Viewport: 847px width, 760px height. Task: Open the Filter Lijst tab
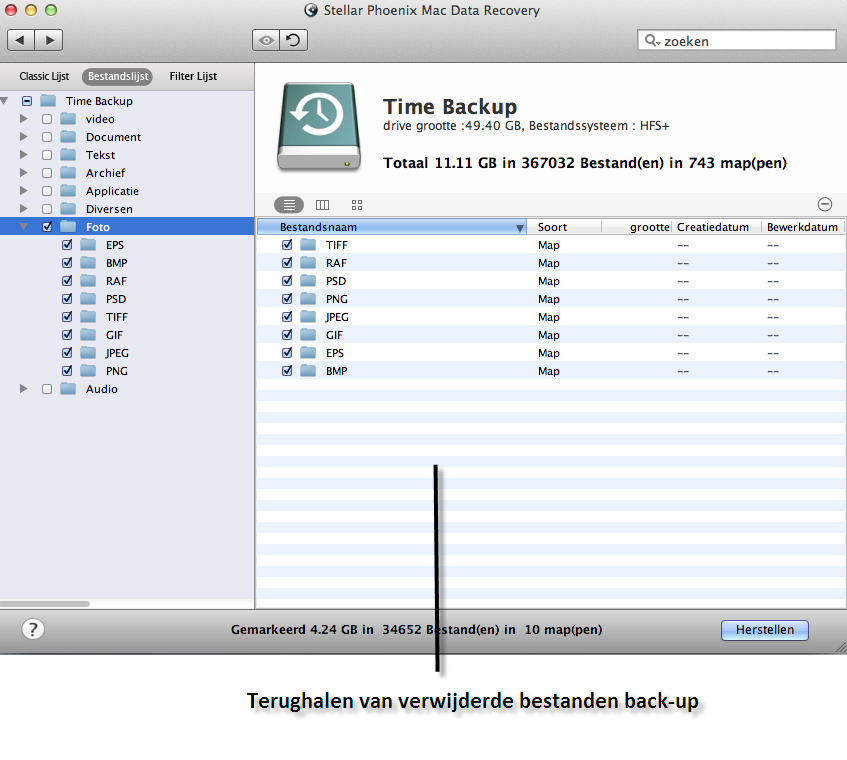[x=193, y=76]
